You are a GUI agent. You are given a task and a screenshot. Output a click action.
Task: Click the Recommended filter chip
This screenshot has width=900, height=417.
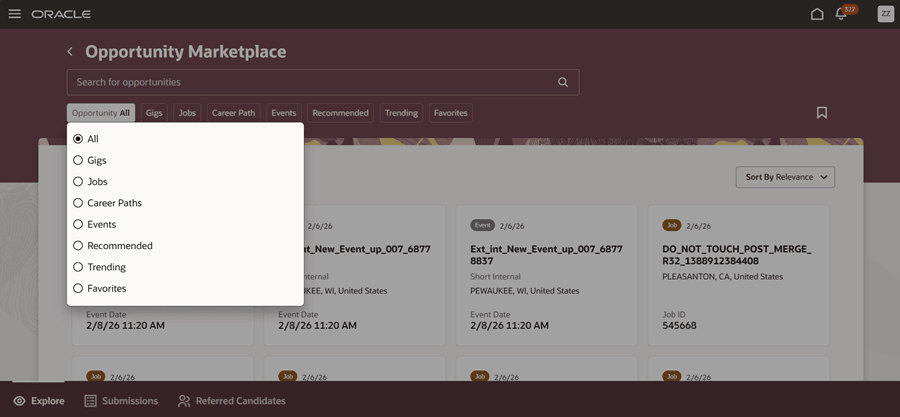(x=340, y=113)
